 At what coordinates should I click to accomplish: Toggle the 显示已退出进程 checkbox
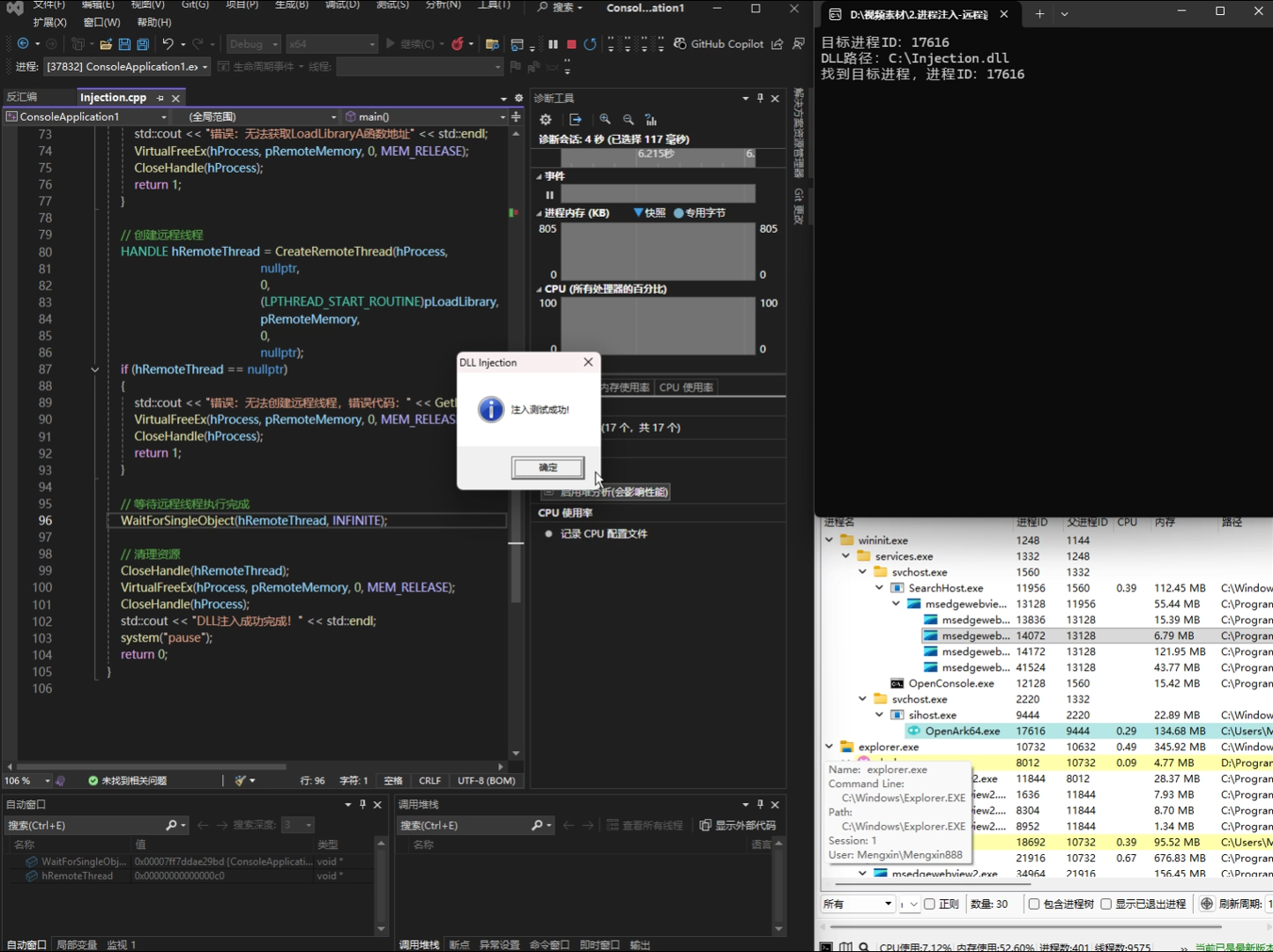click(x=1106, y=904)
